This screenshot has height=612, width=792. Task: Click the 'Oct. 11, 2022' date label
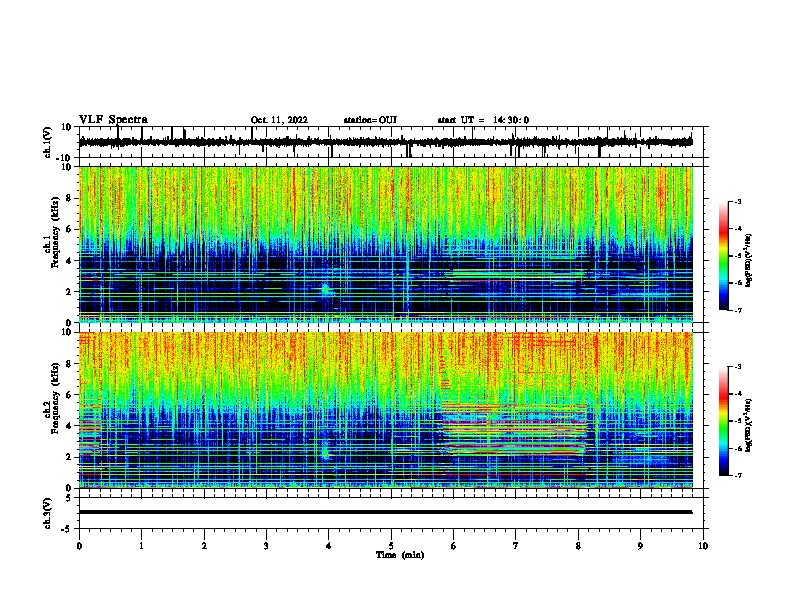[279, 120]
